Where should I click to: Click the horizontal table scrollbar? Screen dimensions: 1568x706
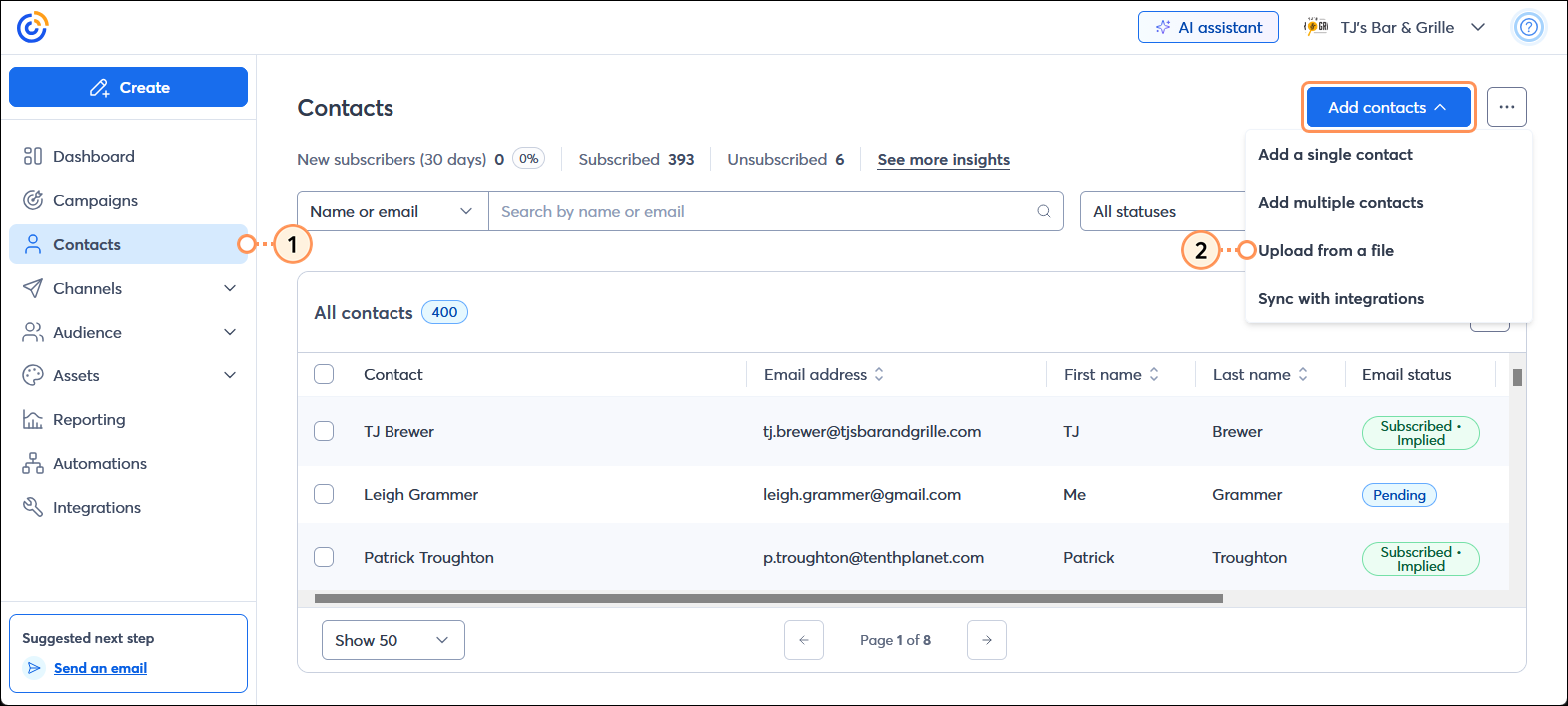click(768, 599)
